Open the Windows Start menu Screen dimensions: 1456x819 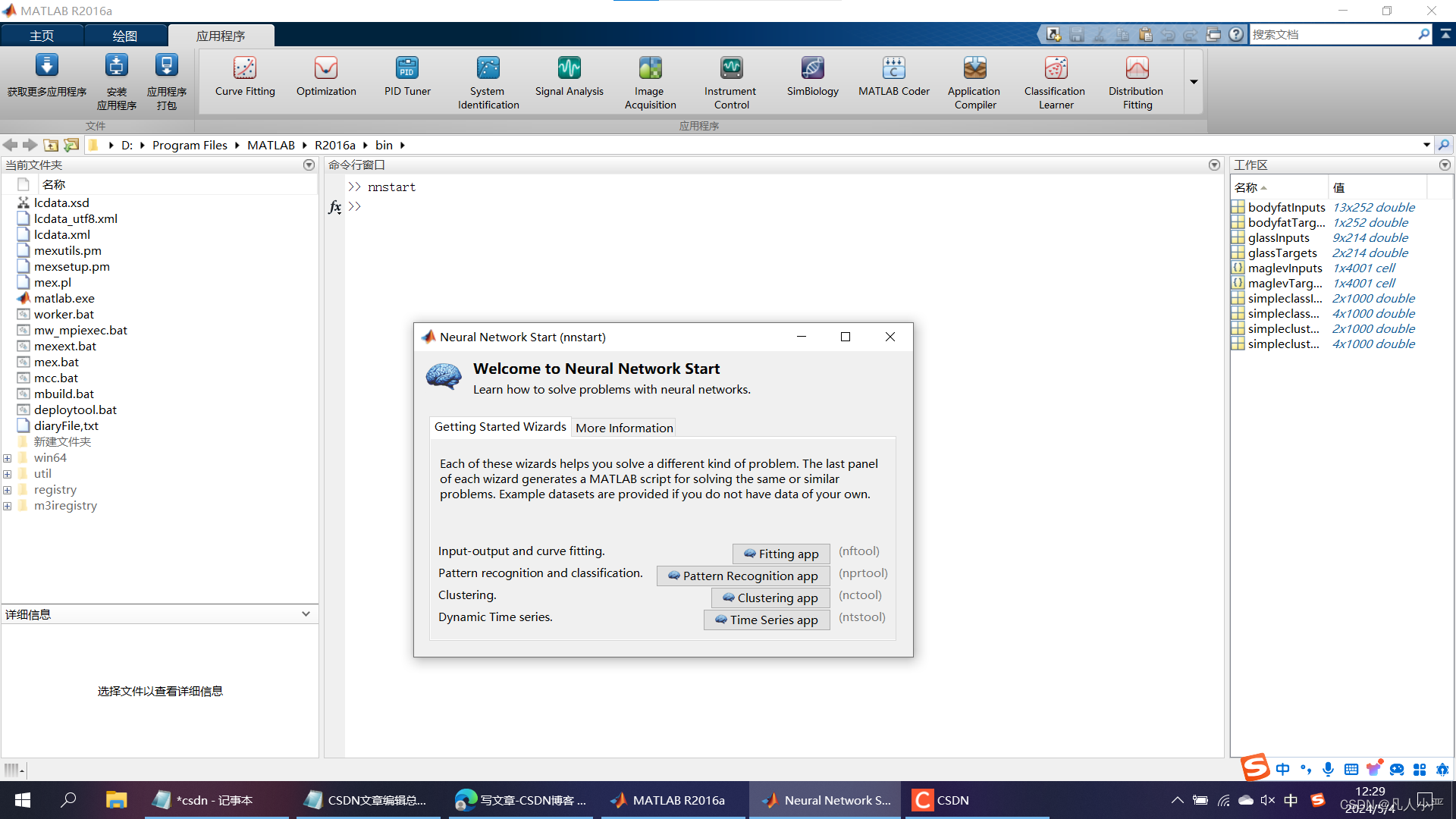[x=23, y=800]
